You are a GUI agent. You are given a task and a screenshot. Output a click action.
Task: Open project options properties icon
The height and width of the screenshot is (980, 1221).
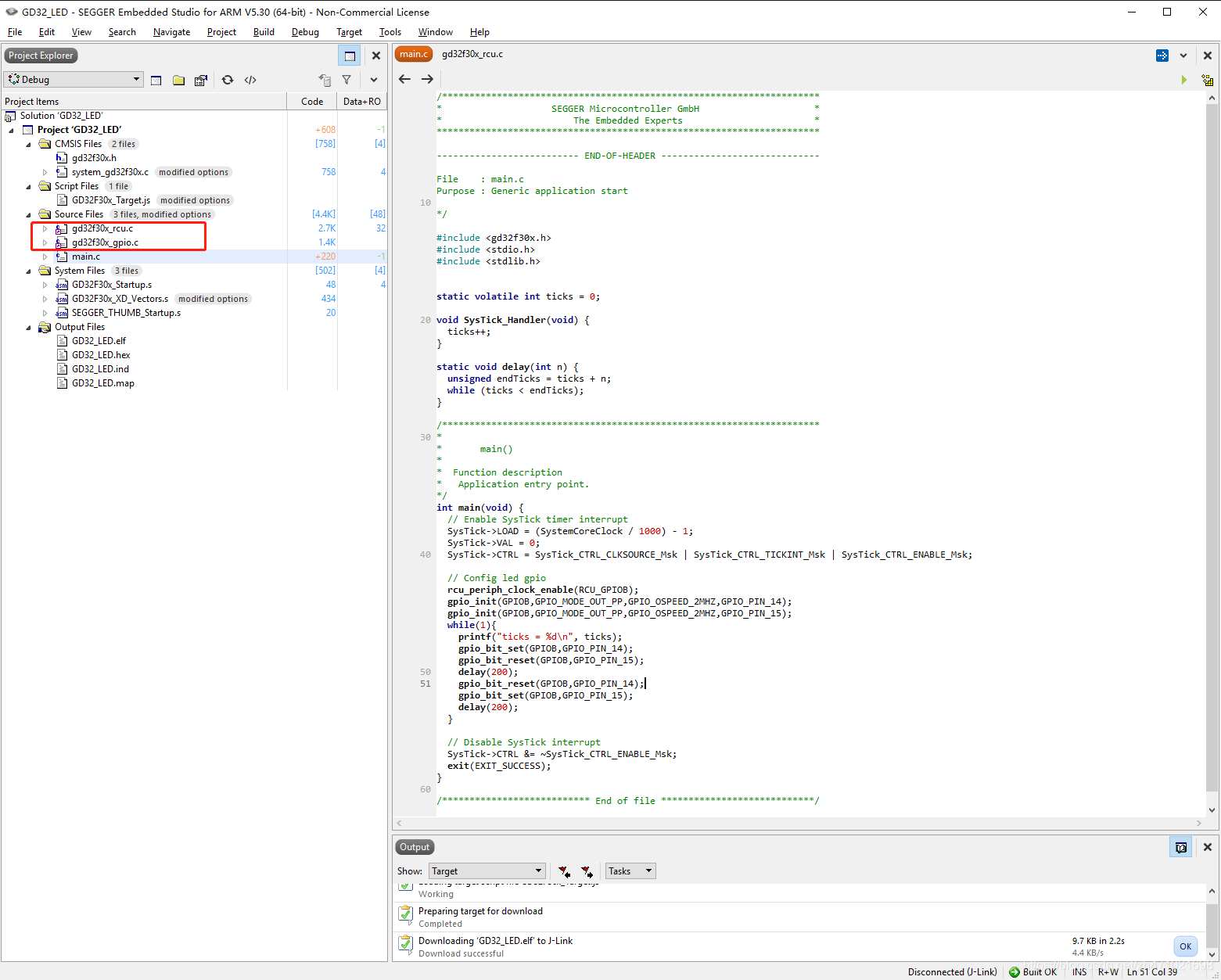(201, 80)
